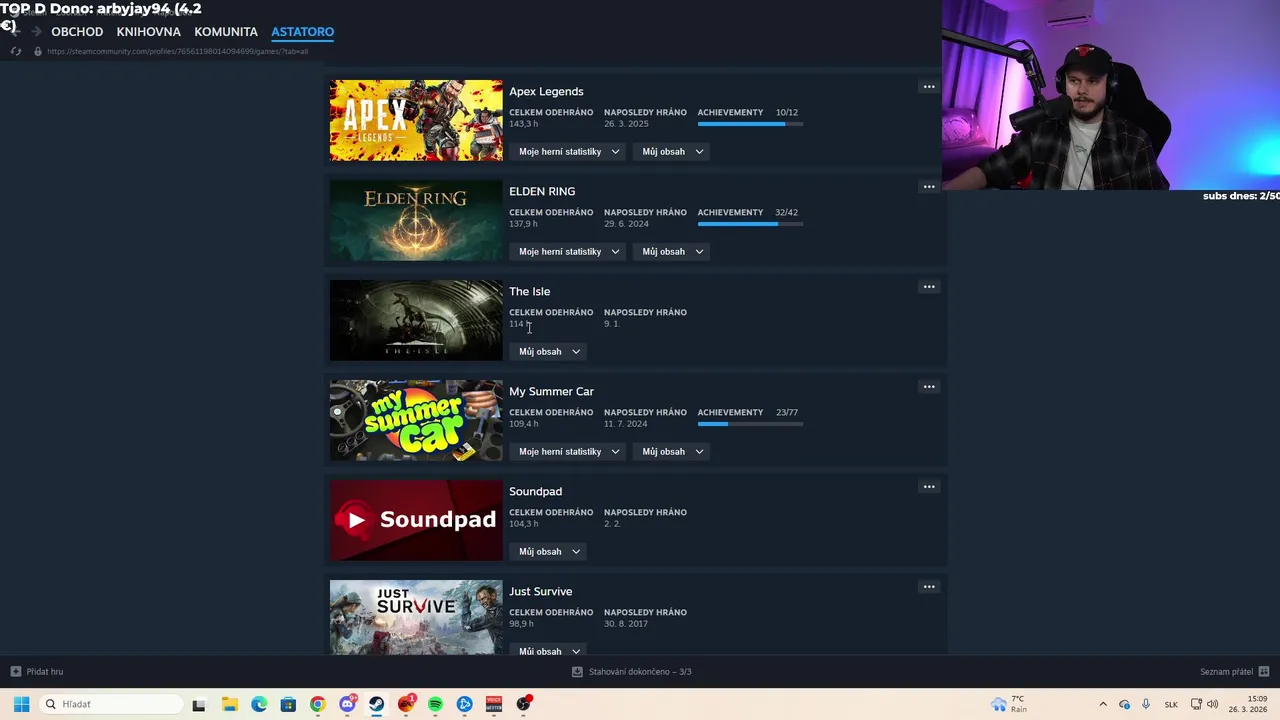Open Microsoft Edge from the taskbar
This screenshot has width=1280, height=720.
259,704
